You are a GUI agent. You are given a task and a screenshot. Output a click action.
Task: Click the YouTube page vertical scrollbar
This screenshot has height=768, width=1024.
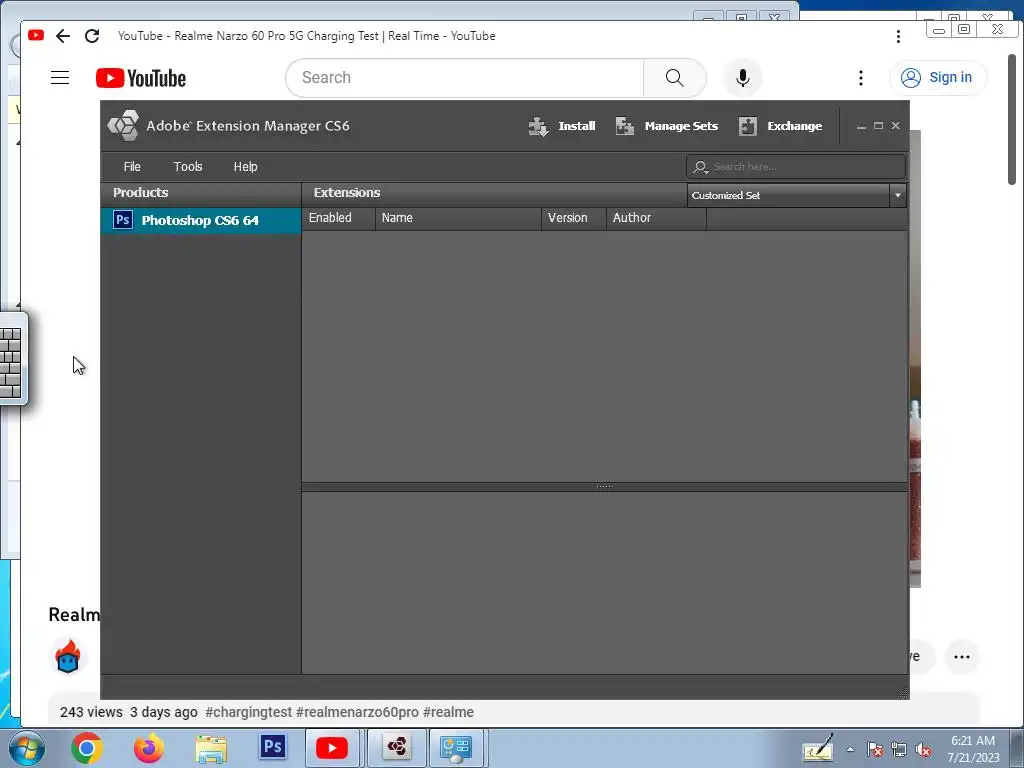click(1012, 119)
